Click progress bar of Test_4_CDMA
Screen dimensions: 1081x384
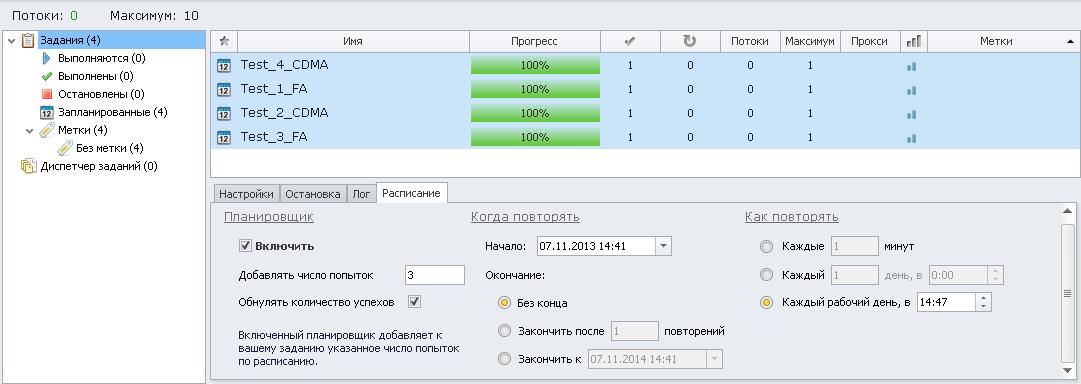(x=535, y=65)
